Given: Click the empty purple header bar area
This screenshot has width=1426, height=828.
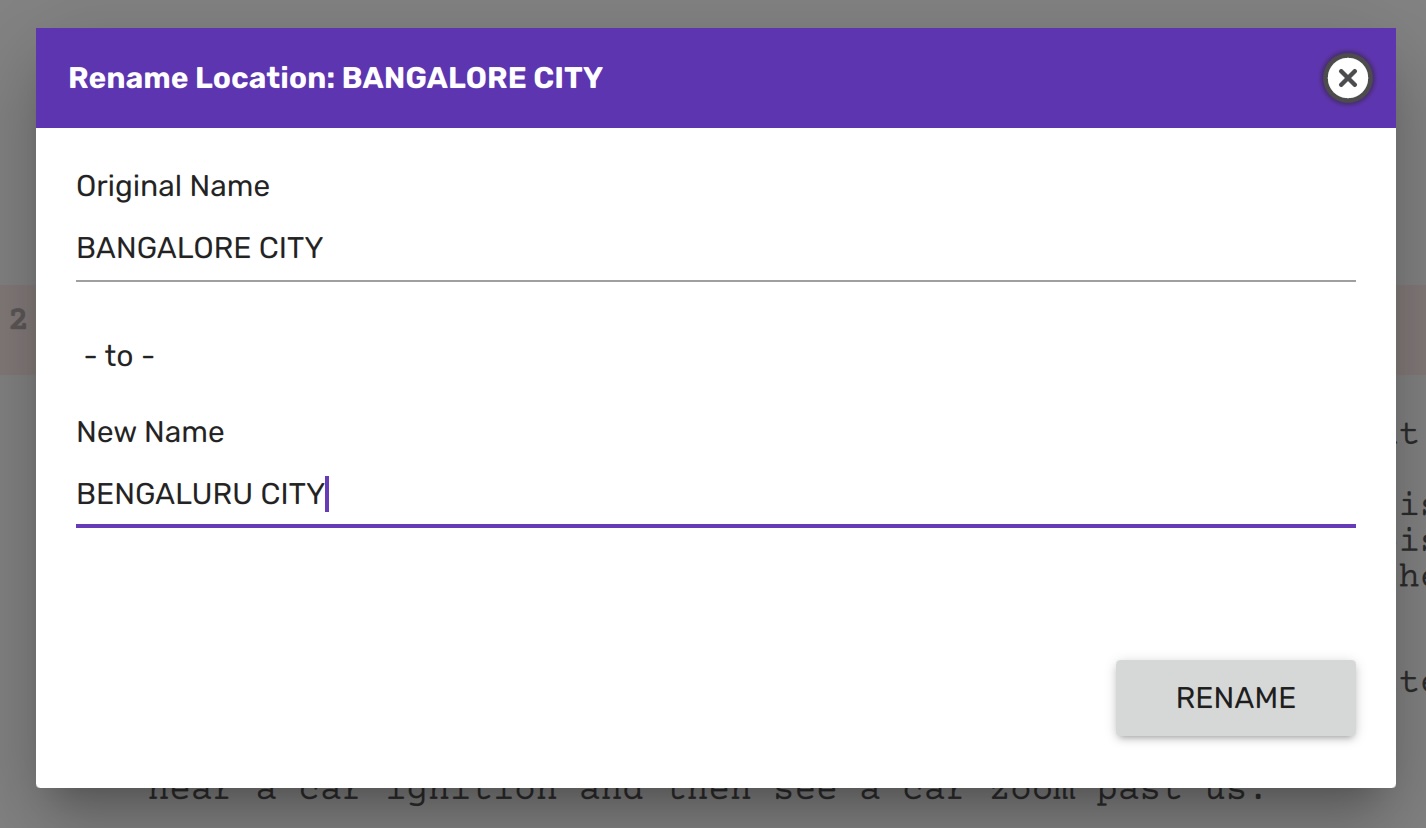Looking at the screenshot, I should pyautogui.click(x=950, y=78).
